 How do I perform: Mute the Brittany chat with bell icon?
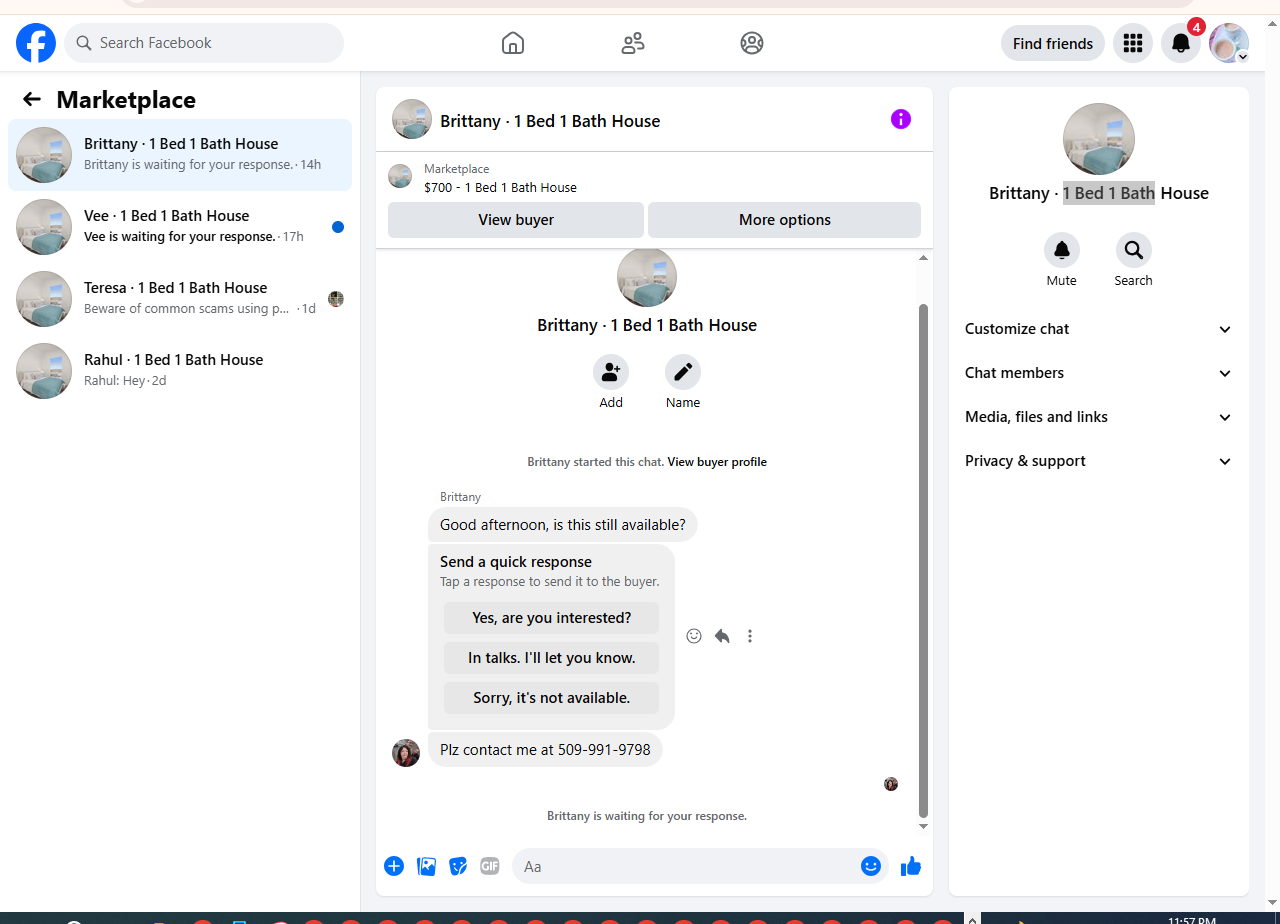coord(1062,250)
